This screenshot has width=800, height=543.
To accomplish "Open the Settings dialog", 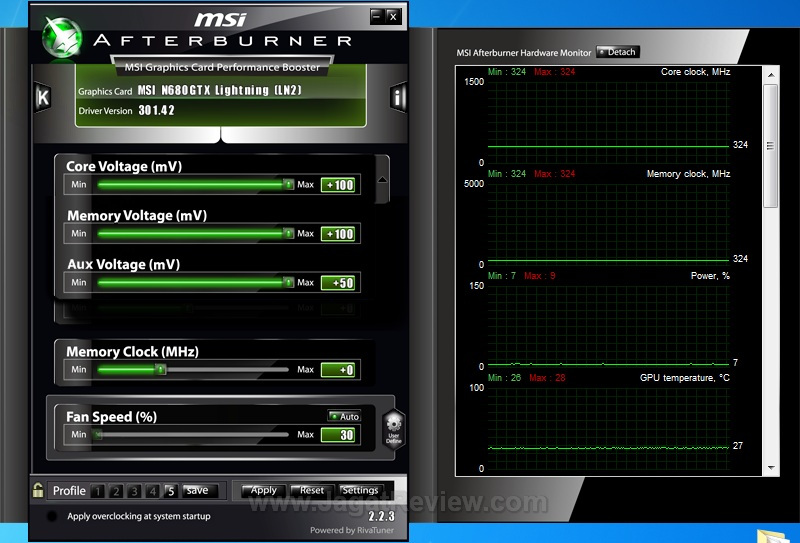I will [x=359, y=490].
